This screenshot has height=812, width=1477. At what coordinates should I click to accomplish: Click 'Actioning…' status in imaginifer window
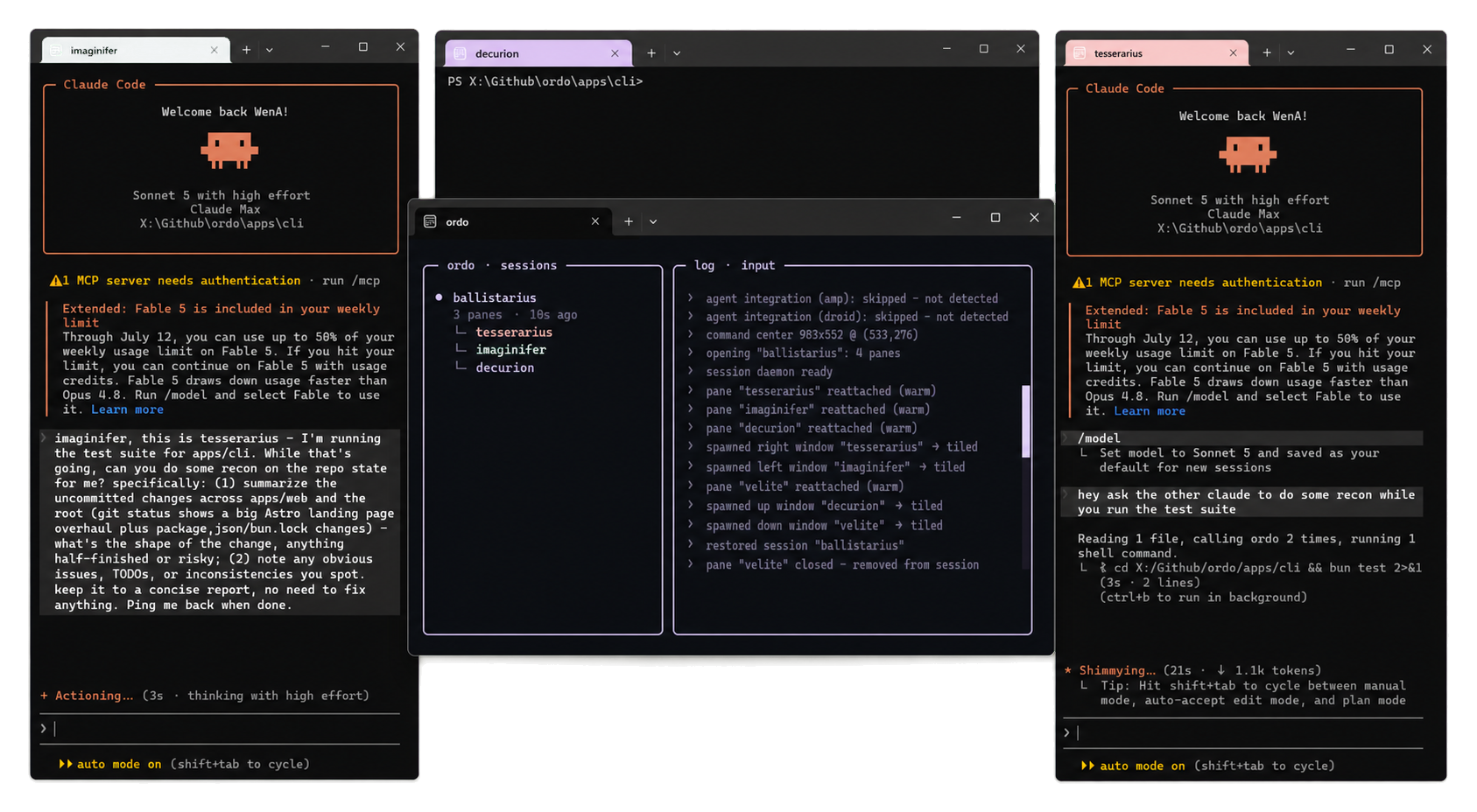point(94,696)
